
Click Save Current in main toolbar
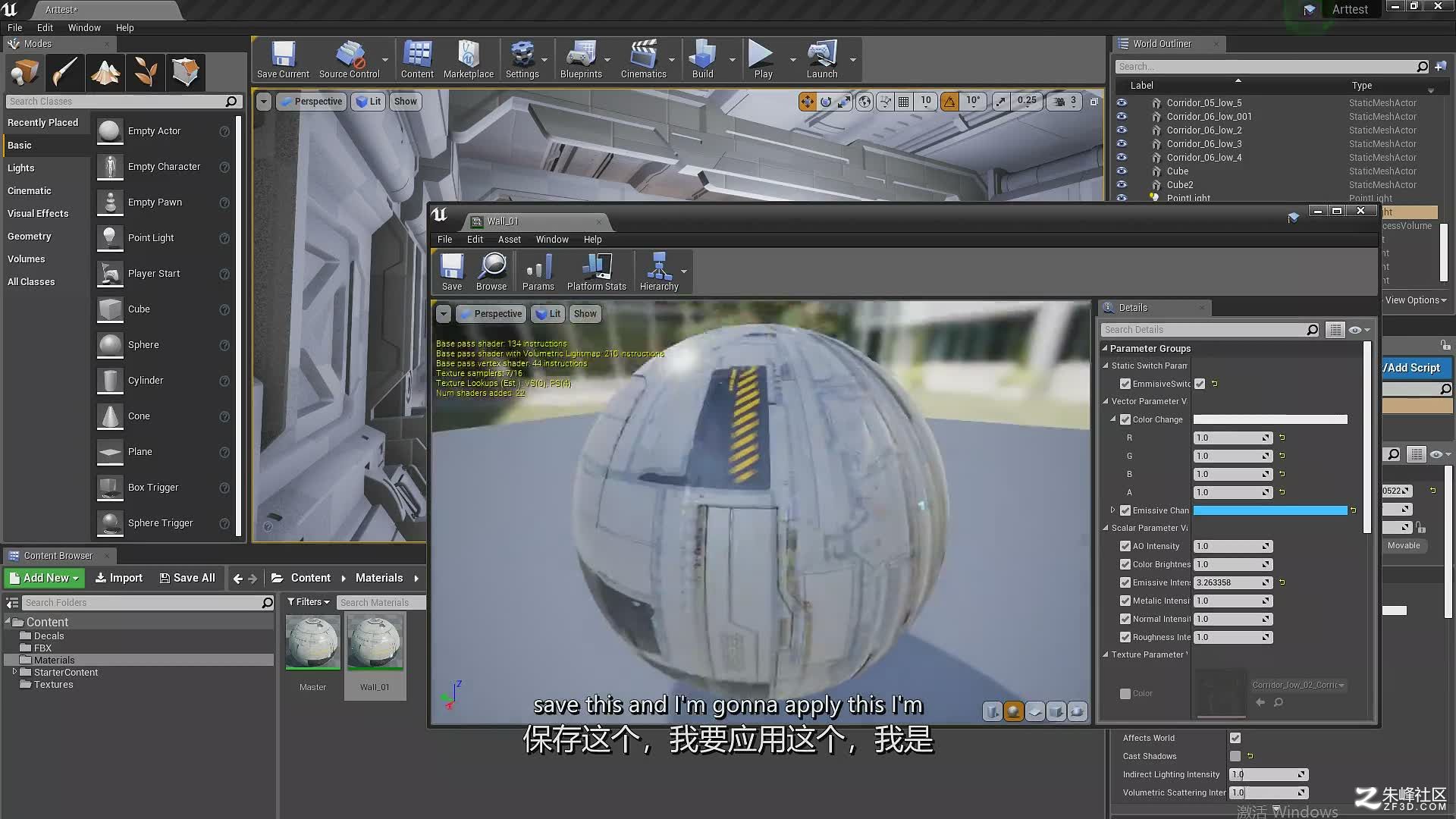283,60
